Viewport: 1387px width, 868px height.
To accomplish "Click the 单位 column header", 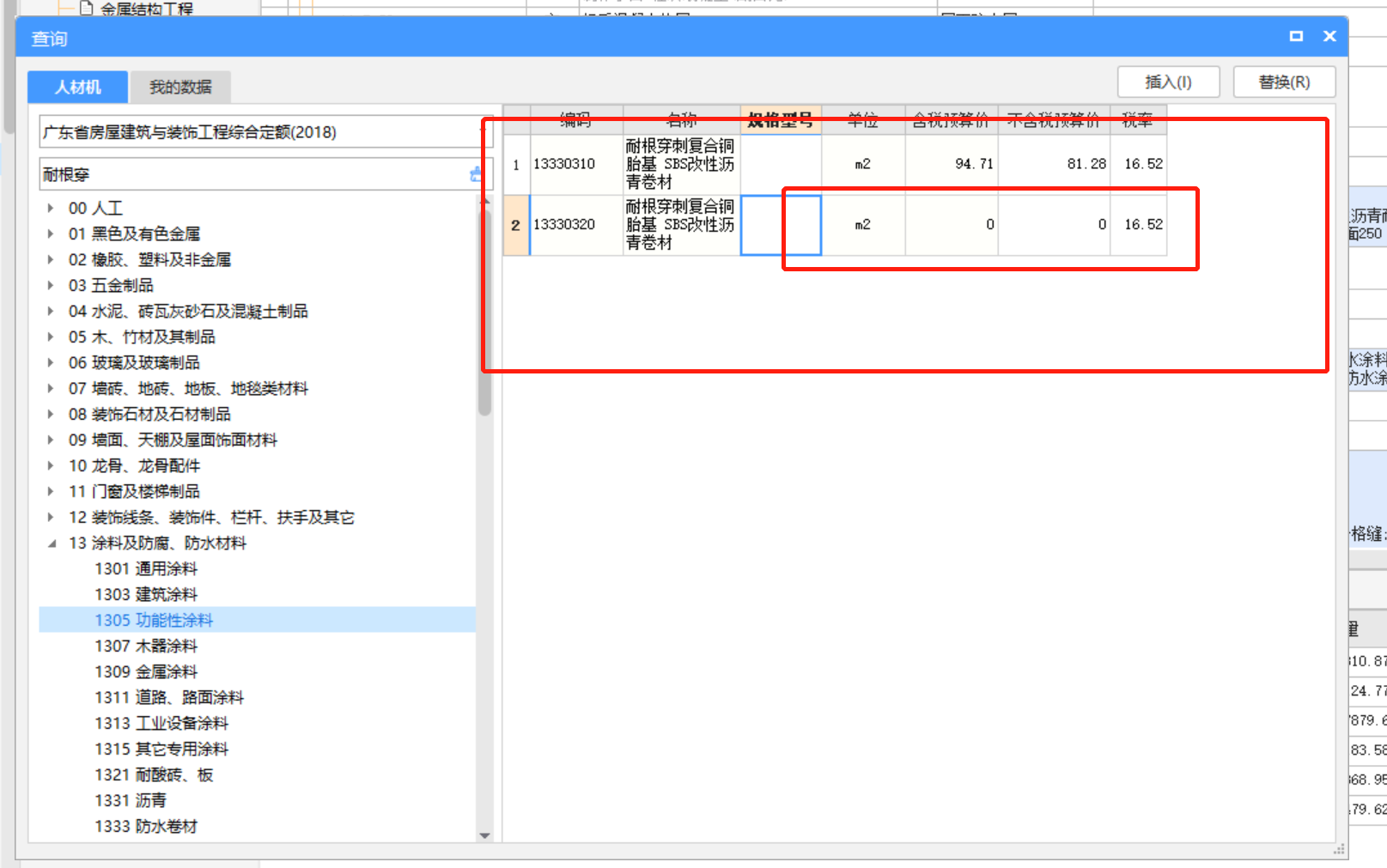I will pos(863,120).
